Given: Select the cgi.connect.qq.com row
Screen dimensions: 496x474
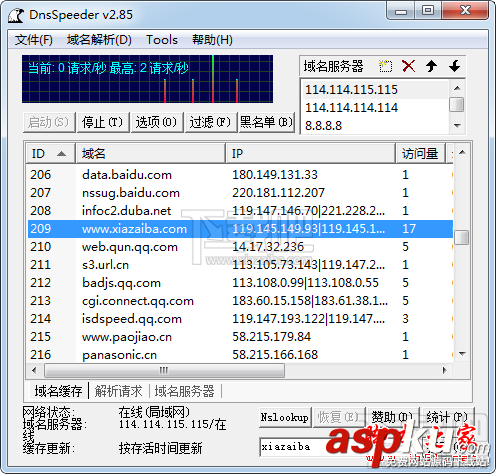Looking at the screenshot, I should point(240,301).
